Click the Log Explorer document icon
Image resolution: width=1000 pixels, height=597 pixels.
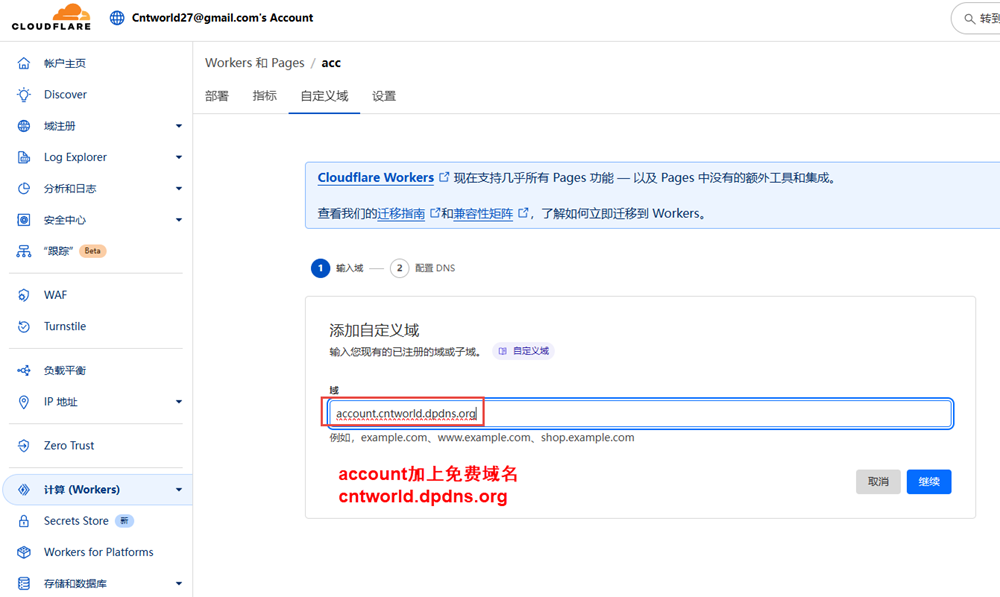[x=24, y=157]
